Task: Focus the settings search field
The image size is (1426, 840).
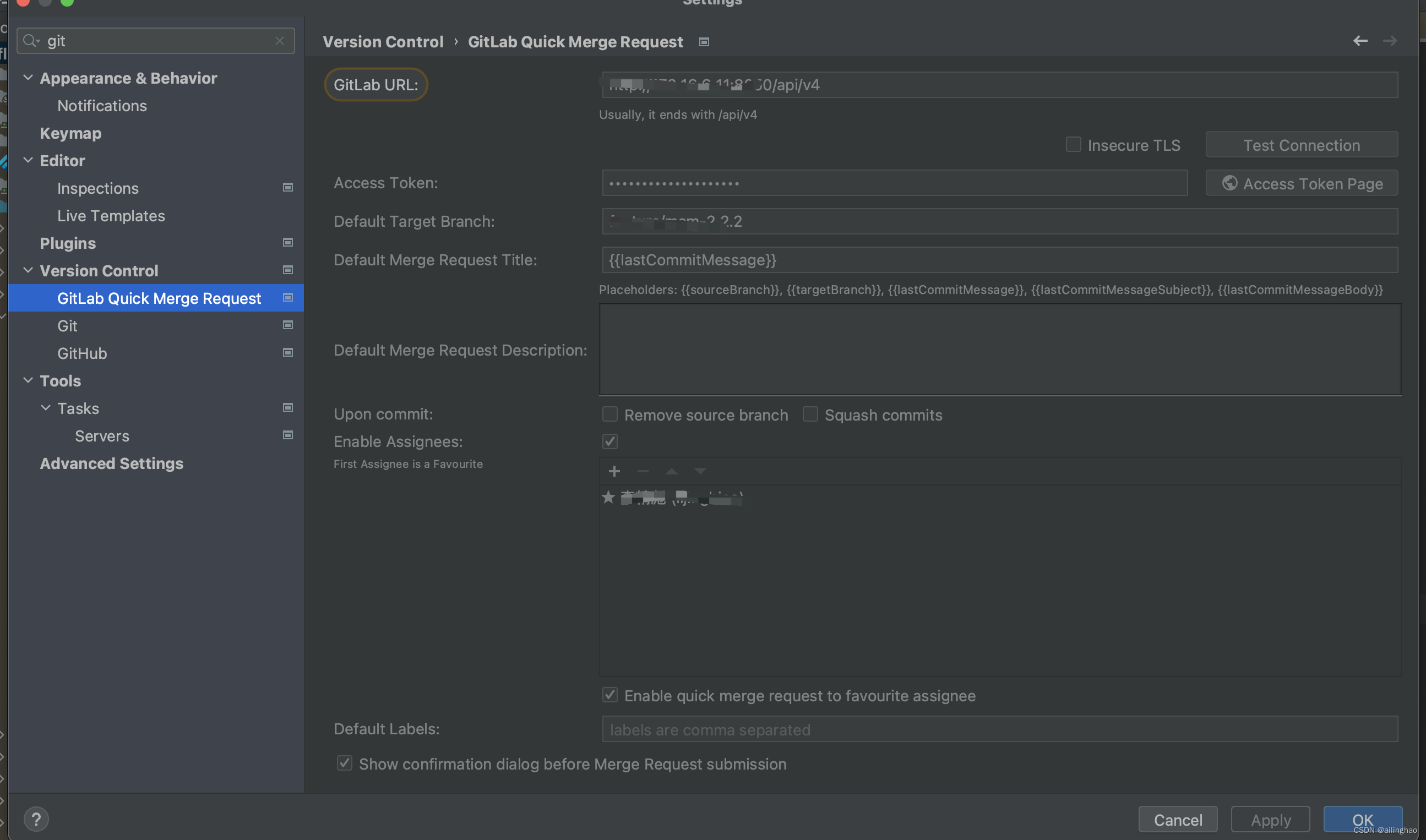Action: (x=156, y=41)
